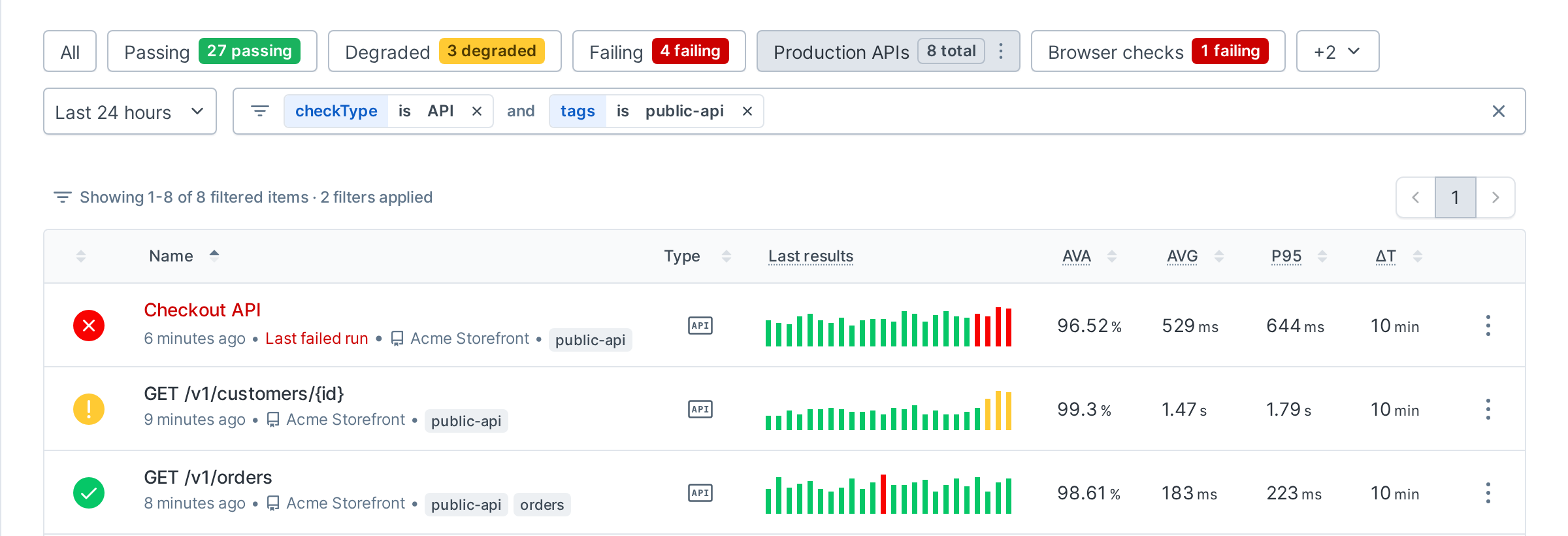The image size is (1568, 536).
Task: Click the Last results chart for Checkout API
Action: click(x=889, y=326)
